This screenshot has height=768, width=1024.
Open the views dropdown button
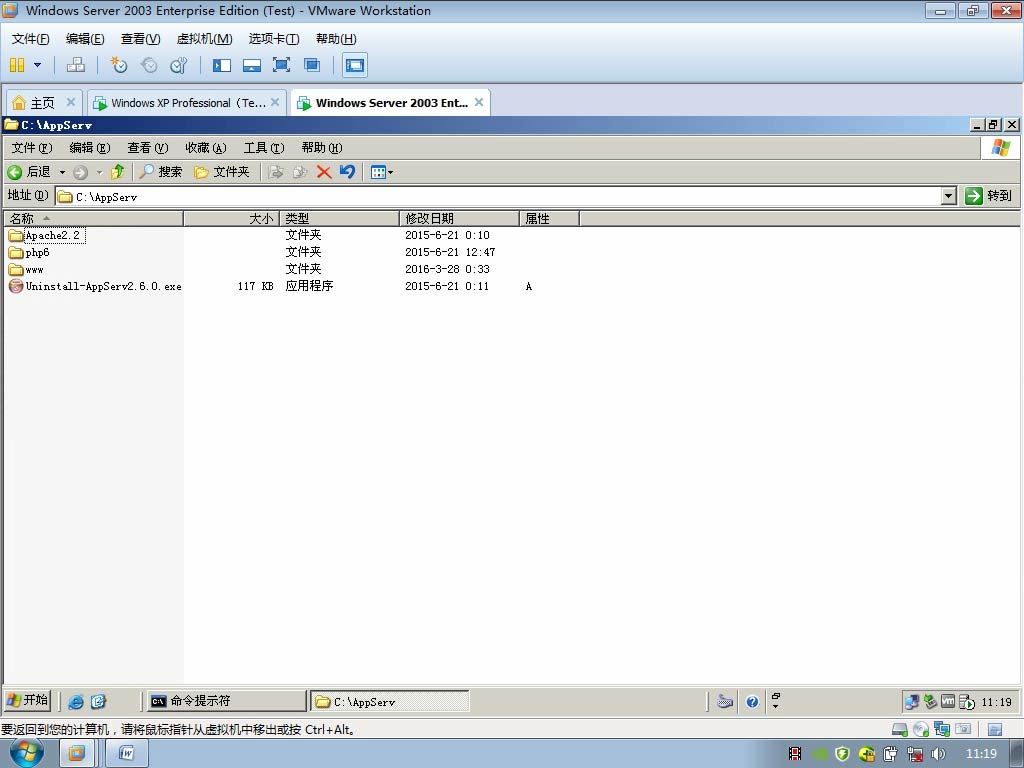click(381, 172)
